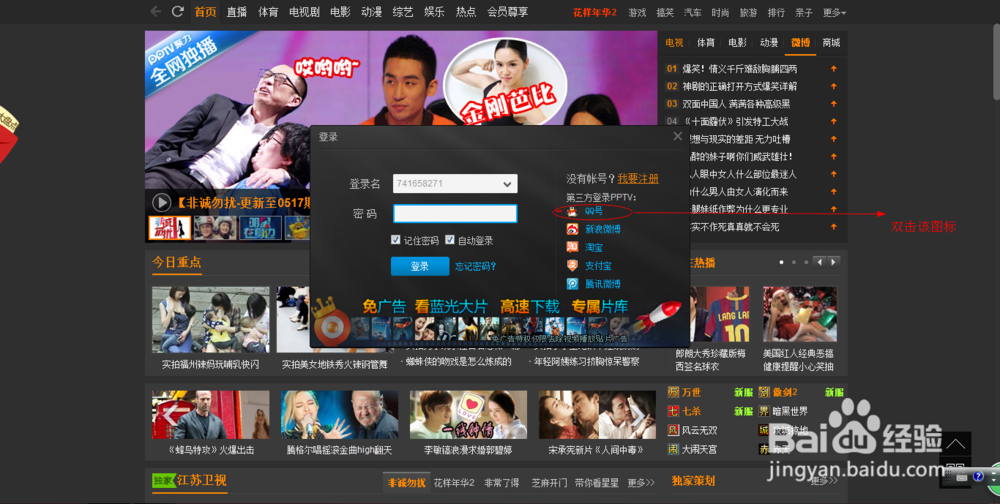
Task: Click the blue help question-mark icon
Action: point(978,477)
